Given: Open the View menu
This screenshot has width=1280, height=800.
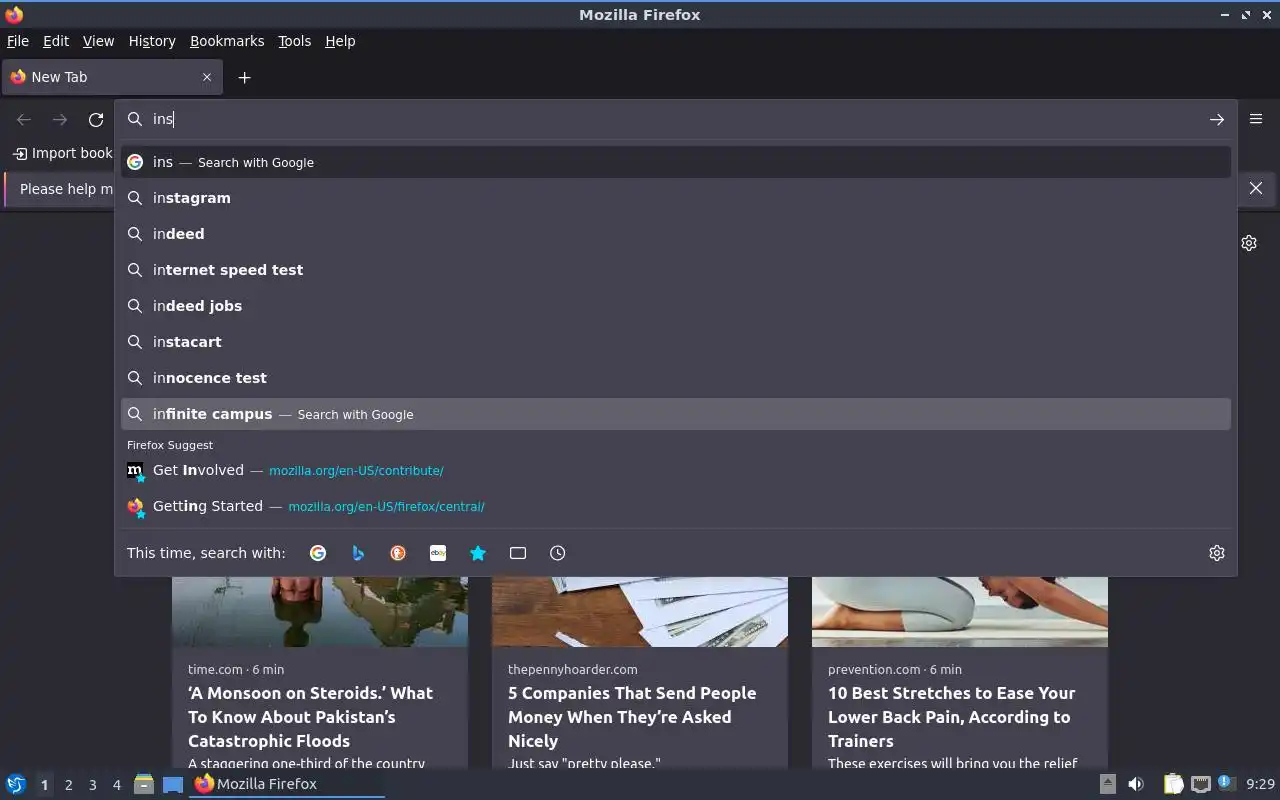Looking at the screenshot, I should click(98, 41).
